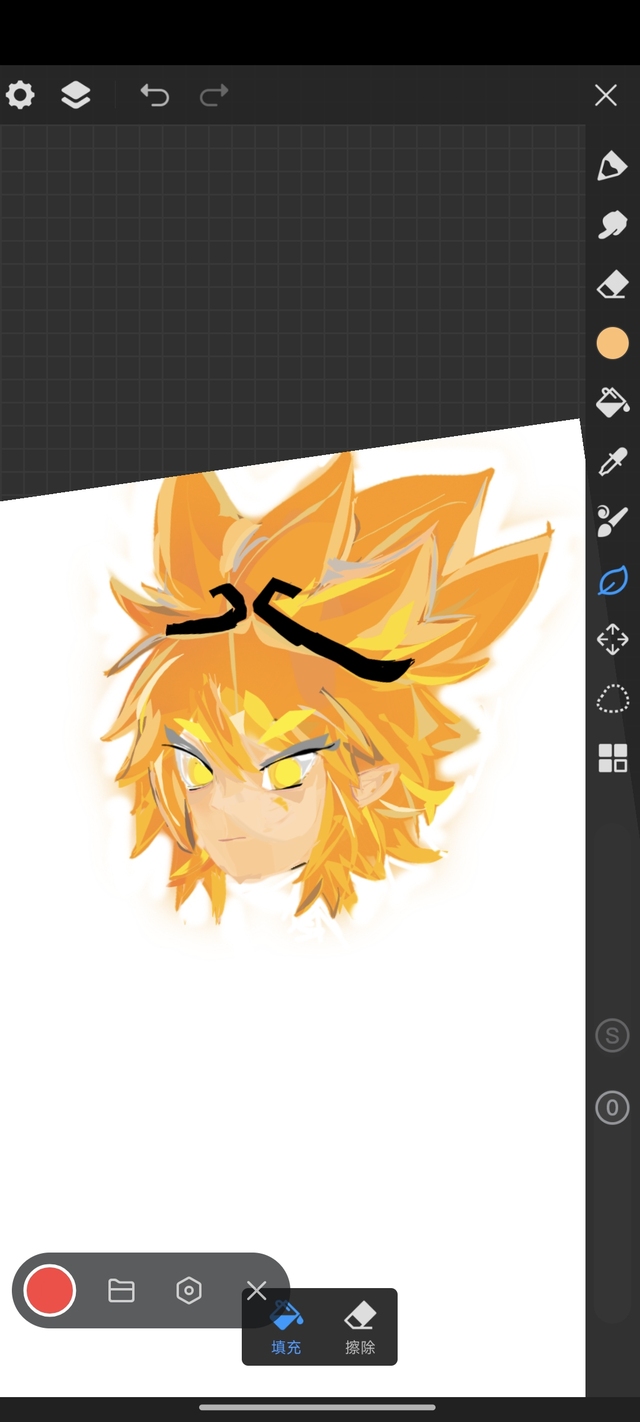This screenshot has width=640, height=1422.
Task: Redo the undone action
Action: (x=214, y=95)
